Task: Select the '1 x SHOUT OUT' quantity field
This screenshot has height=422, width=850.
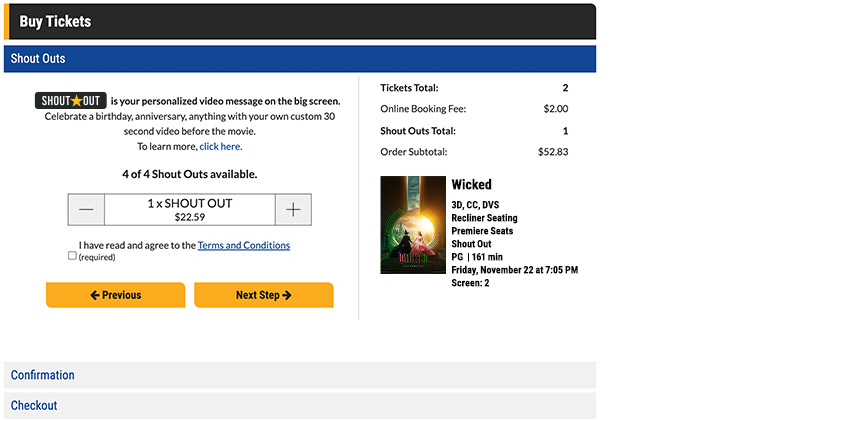Action: (190, 210)
